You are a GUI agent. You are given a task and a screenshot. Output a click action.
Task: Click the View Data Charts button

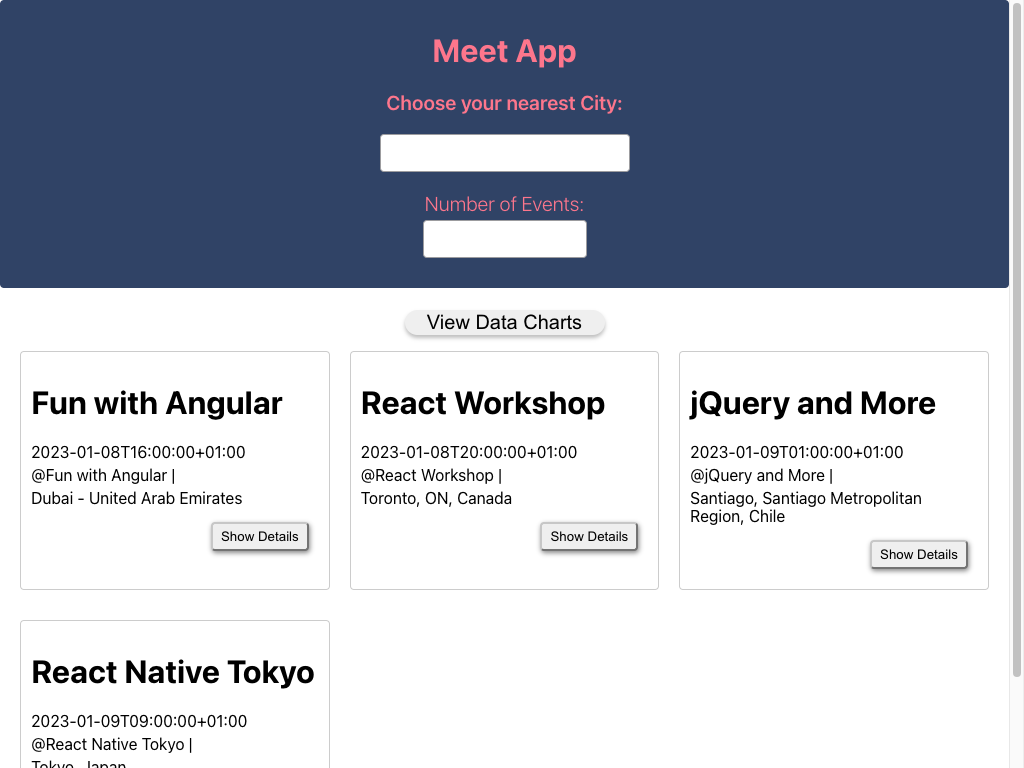pyautogui.click(x=504, y=322)
